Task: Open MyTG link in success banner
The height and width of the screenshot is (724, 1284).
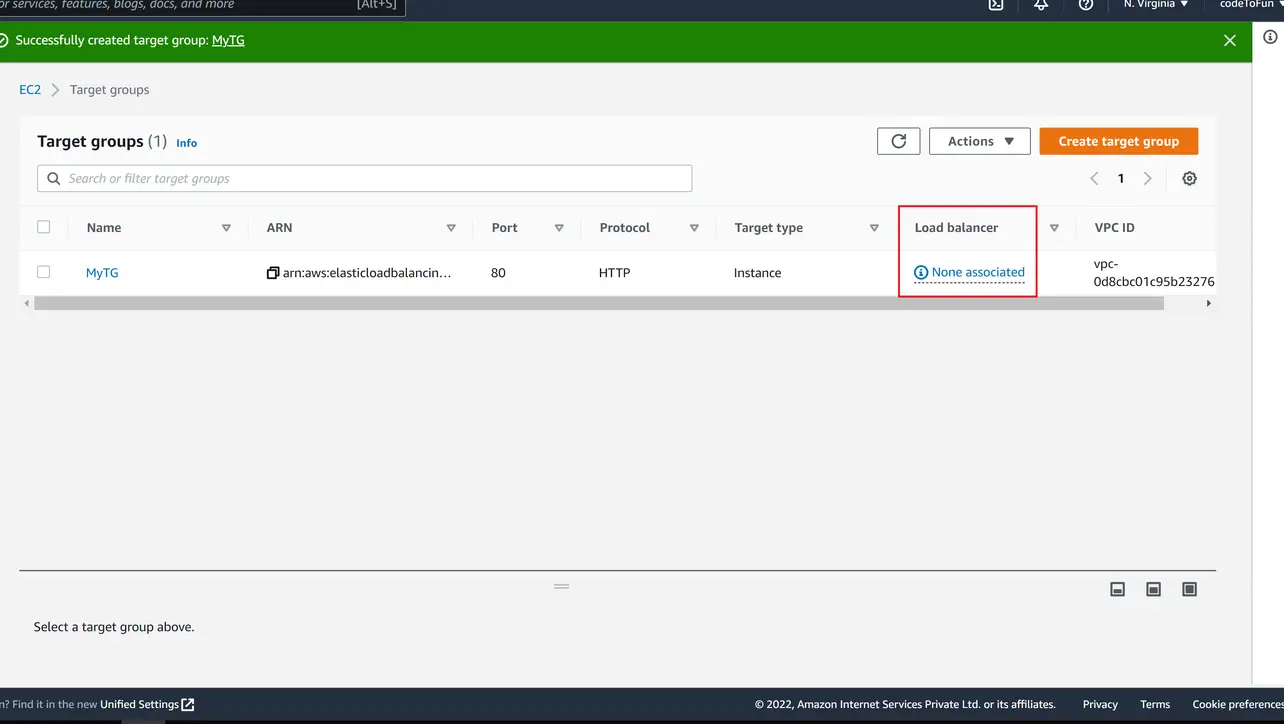Action: pos(228,40)
